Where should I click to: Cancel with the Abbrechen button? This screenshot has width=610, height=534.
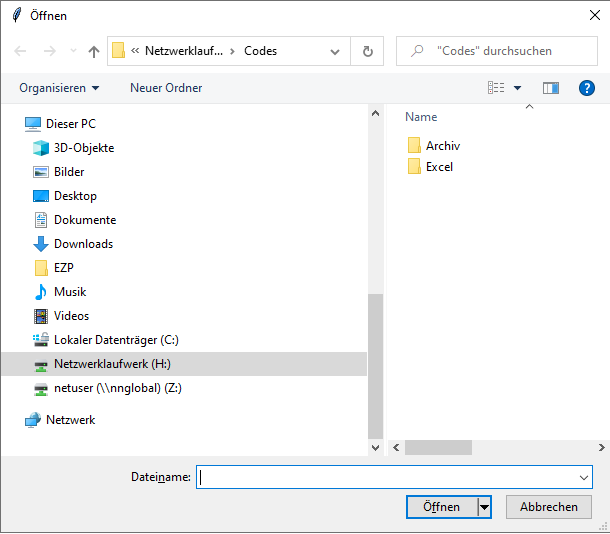click(549, 507)
